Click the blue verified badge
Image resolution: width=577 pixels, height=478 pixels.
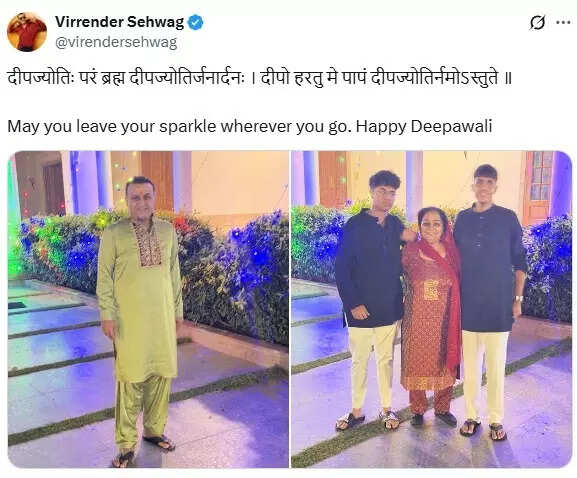pyautogui.click(x=195, y=23)
